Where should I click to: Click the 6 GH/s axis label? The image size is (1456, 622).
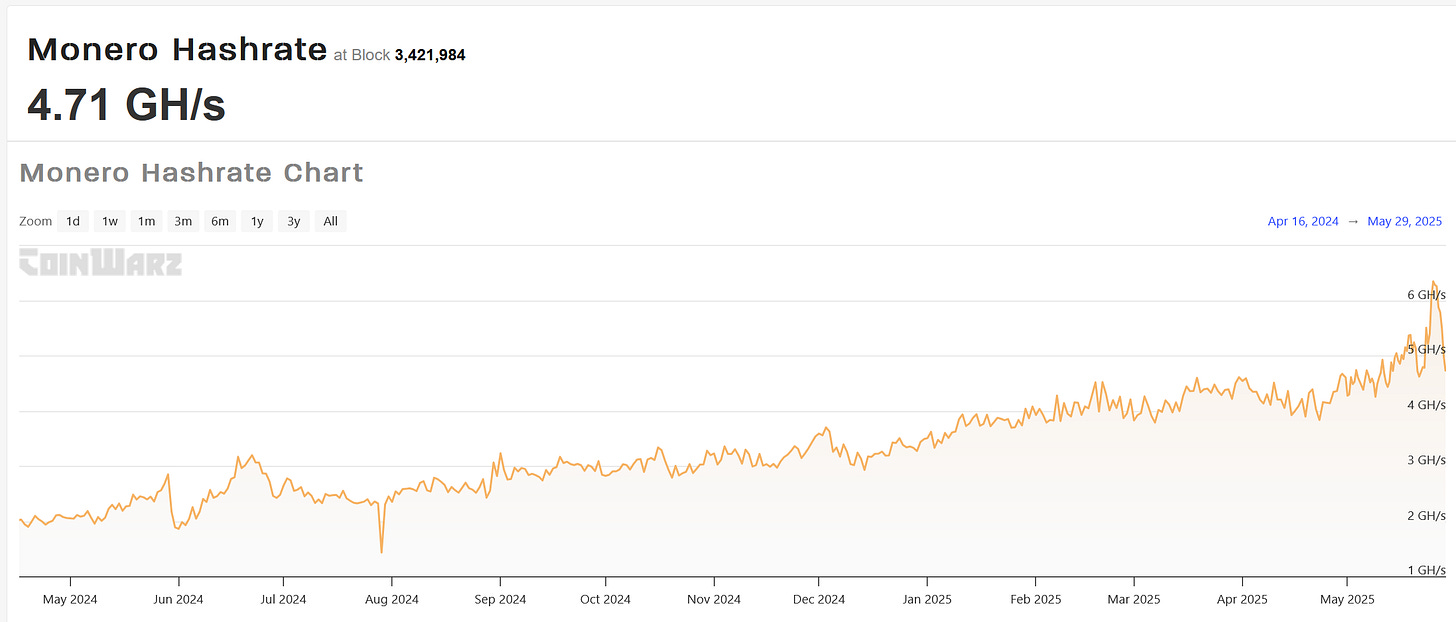(x=1427, y=295)
